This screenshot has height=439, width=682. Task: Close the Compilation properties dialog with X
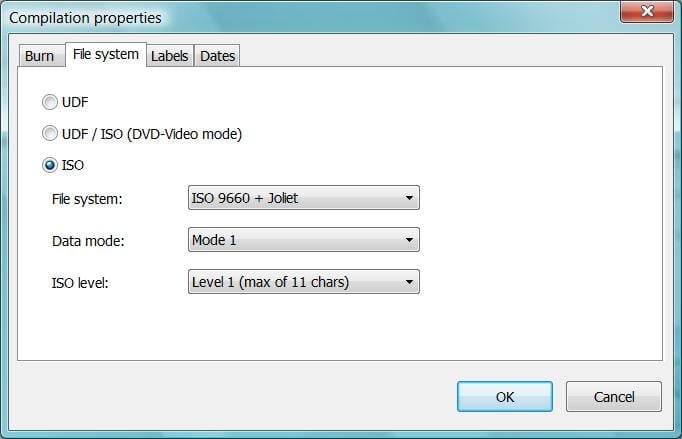click(x=647, y=11)
